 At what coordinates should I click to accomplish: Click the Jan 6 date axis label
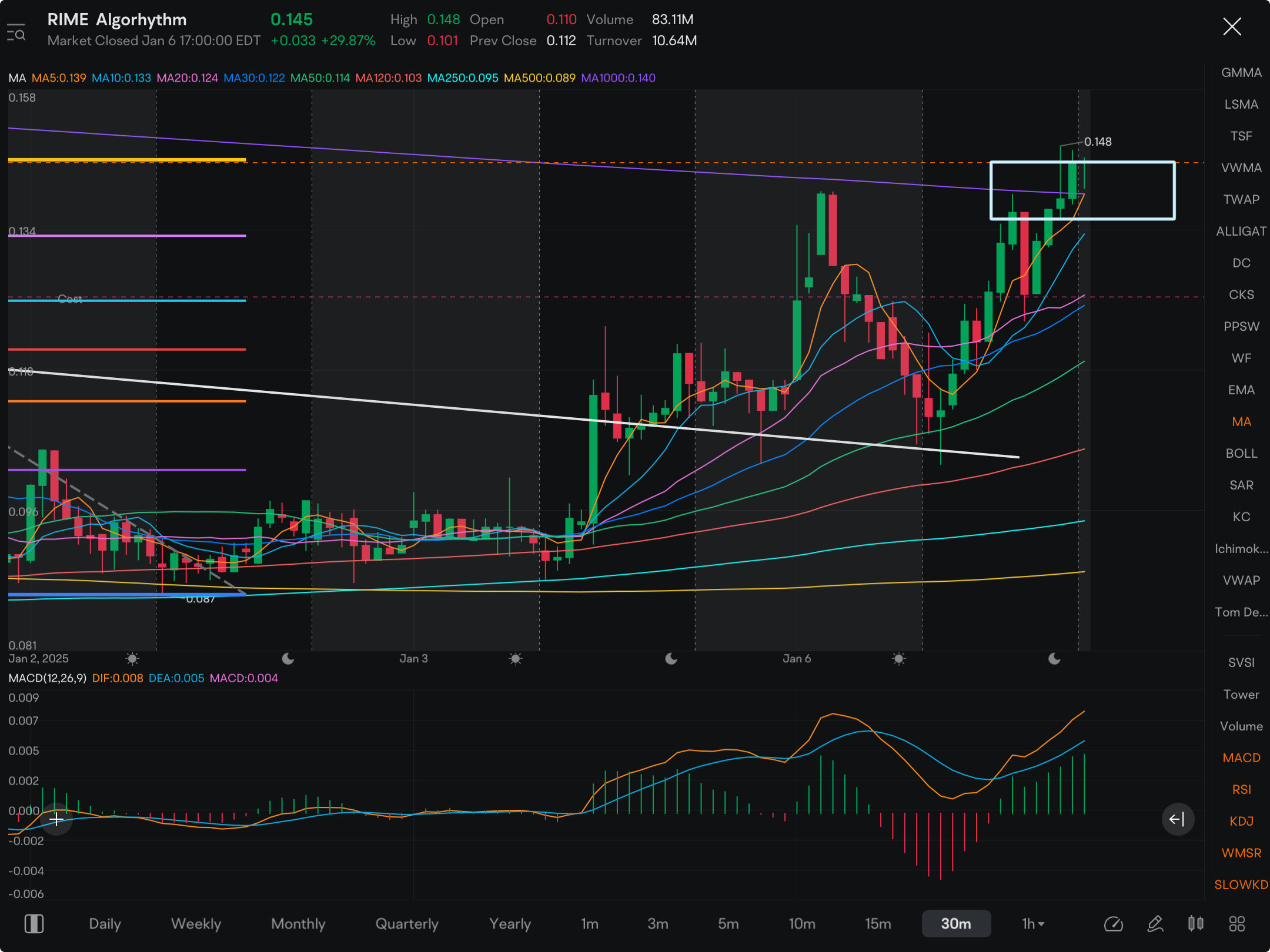[797, 659]
